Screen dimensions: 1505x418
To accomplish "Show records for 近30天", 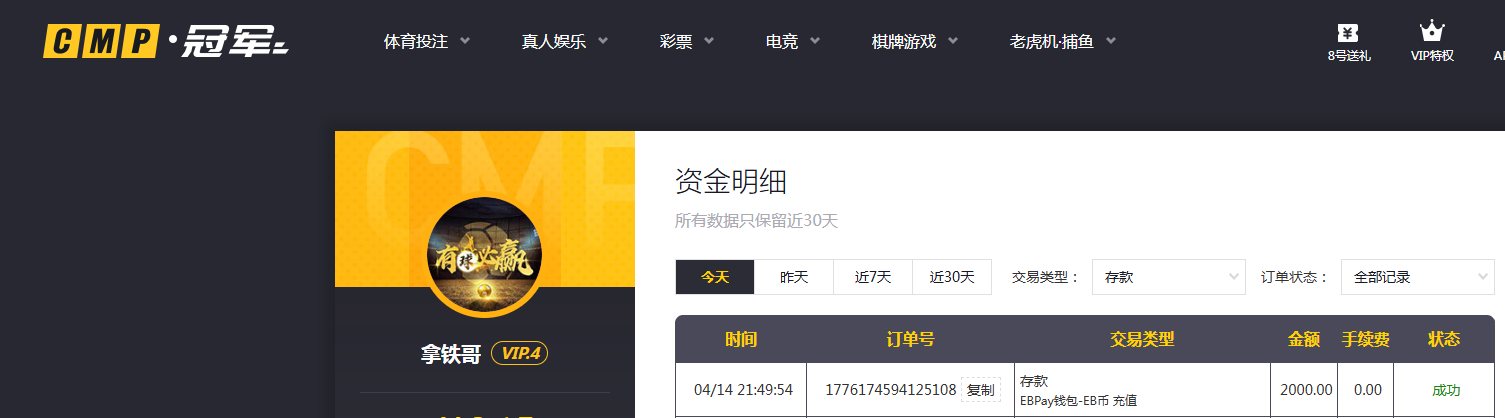I will [x=952, y=277].
